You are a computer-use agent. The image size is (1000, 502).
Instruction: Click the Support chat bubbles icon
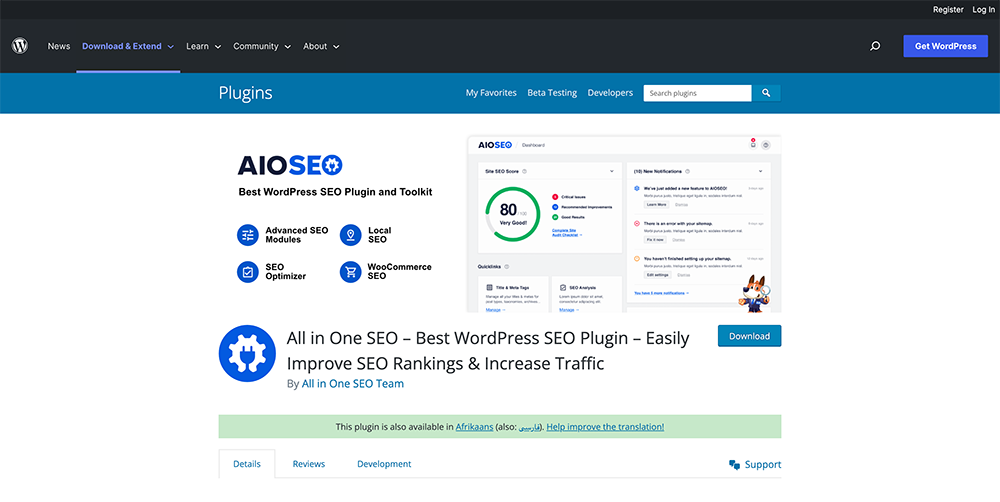coord(735,465)
